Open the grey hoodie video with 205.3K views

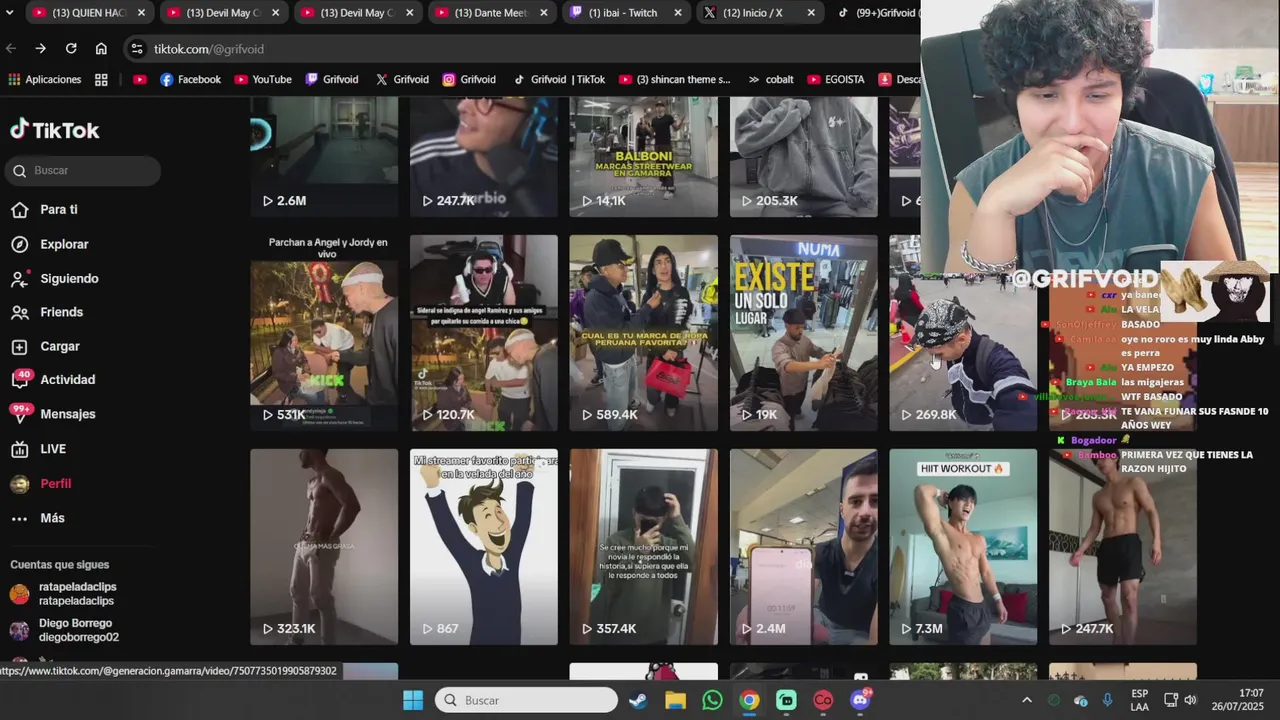(804, 157)
